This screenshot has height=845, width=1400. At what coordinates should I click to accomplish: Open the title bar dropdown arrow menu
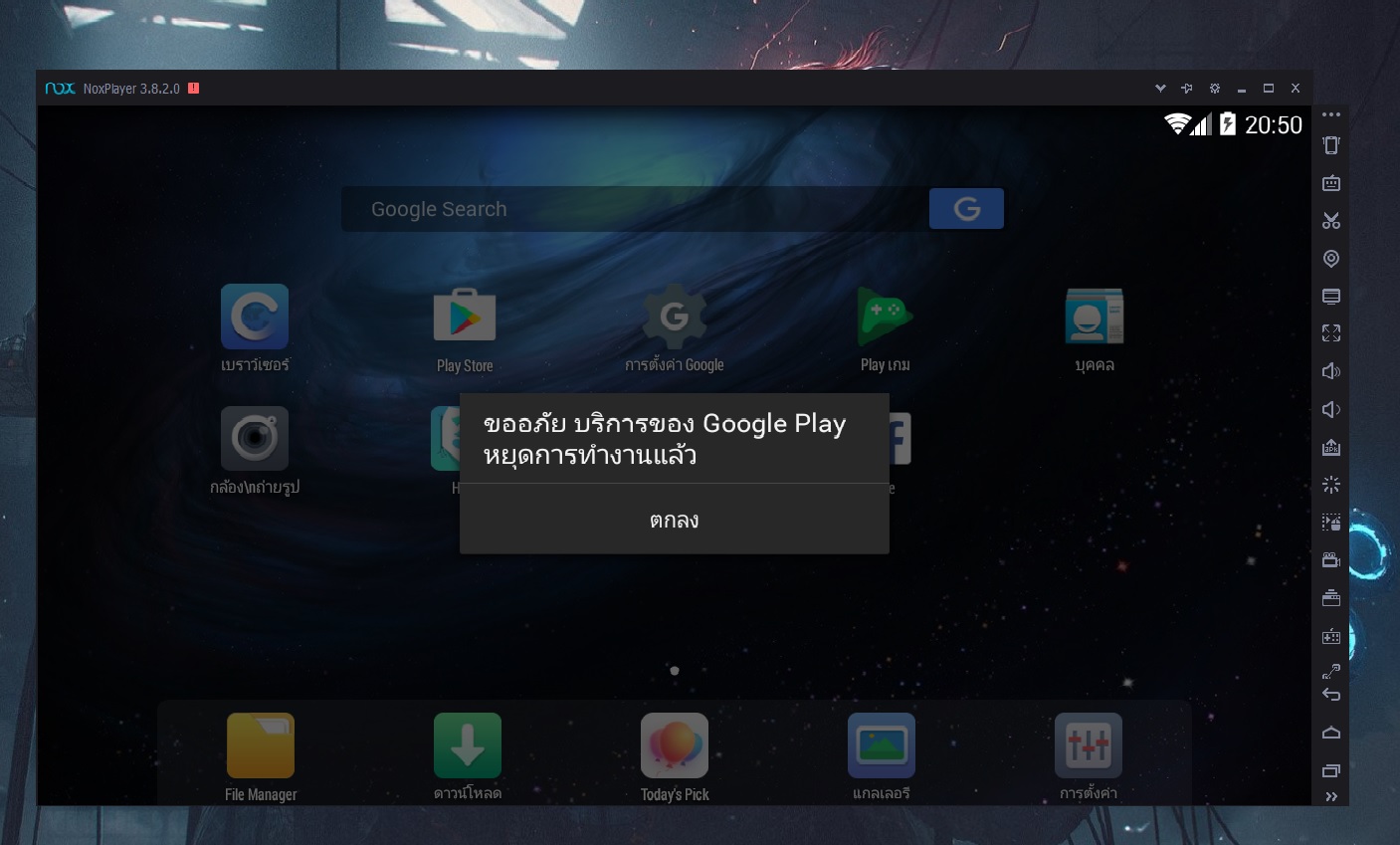1160,89
